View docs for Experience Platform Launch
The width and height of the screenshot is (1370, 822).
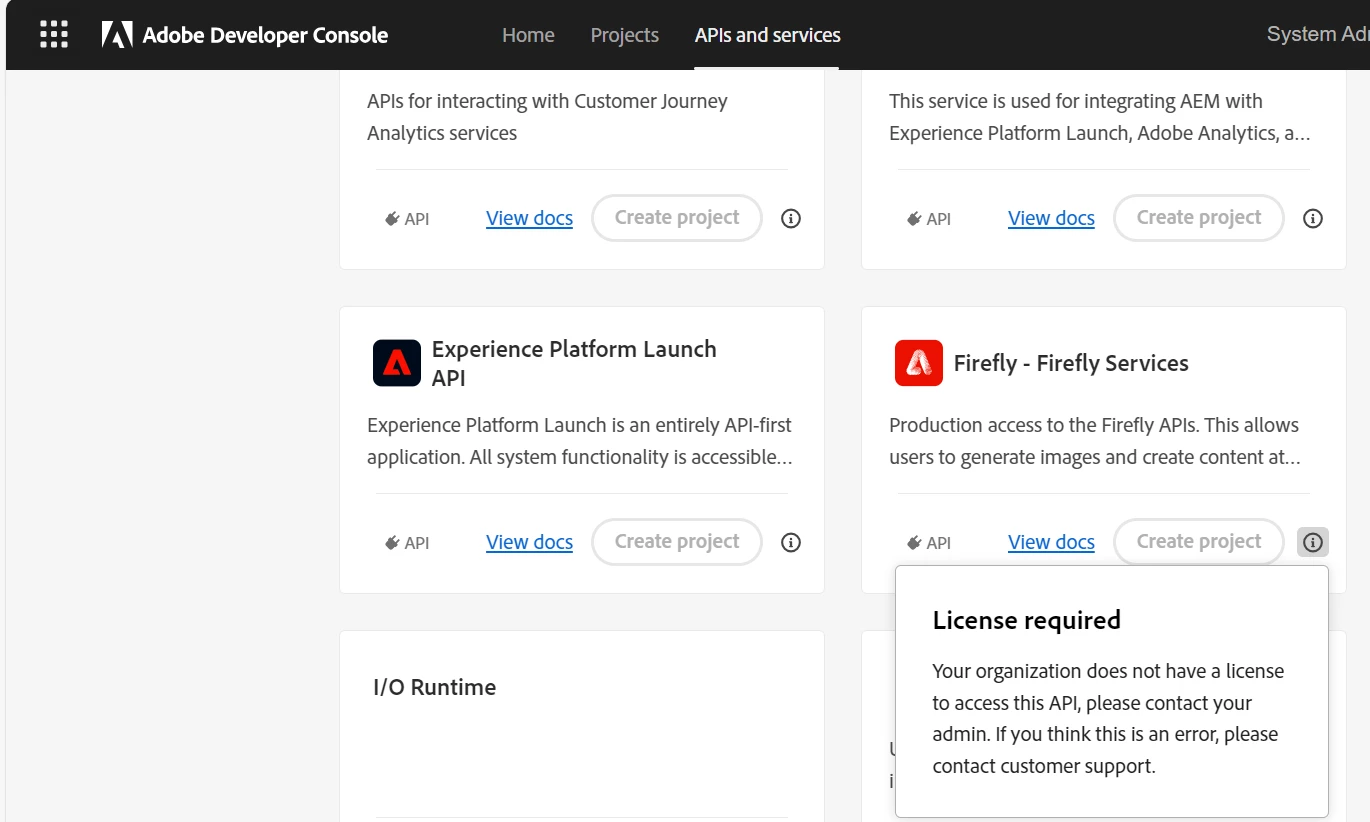[x=530, y=542]
